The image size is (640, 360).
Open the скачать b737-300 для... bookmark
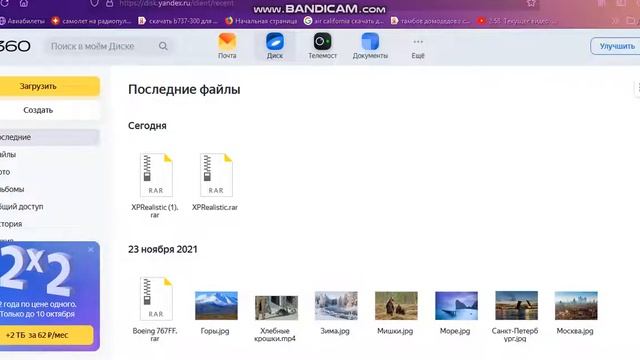[178, 21]
